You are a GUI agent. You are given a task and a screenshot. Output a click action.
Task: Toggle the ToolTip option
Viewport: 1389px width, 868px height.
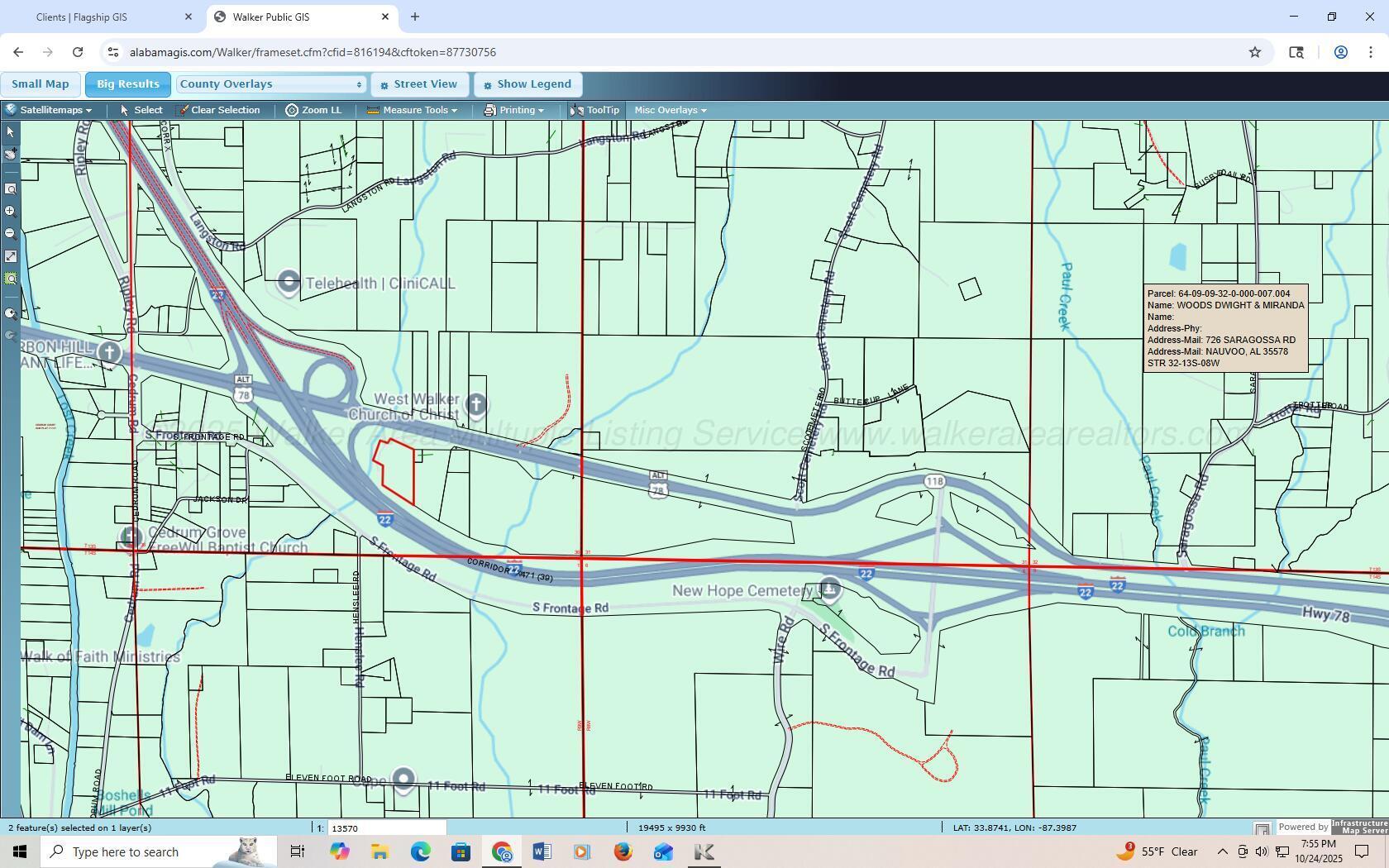point(594,110)
